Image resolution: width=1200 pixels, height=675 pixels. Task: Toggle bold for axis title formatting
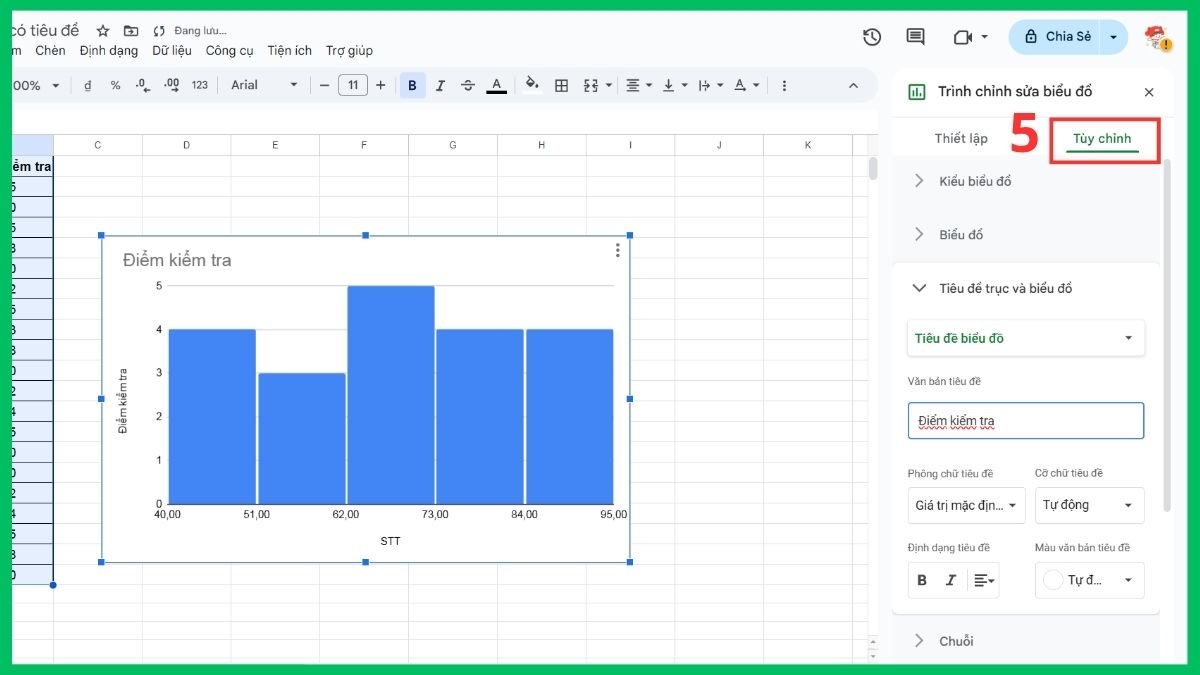point(921,580)
